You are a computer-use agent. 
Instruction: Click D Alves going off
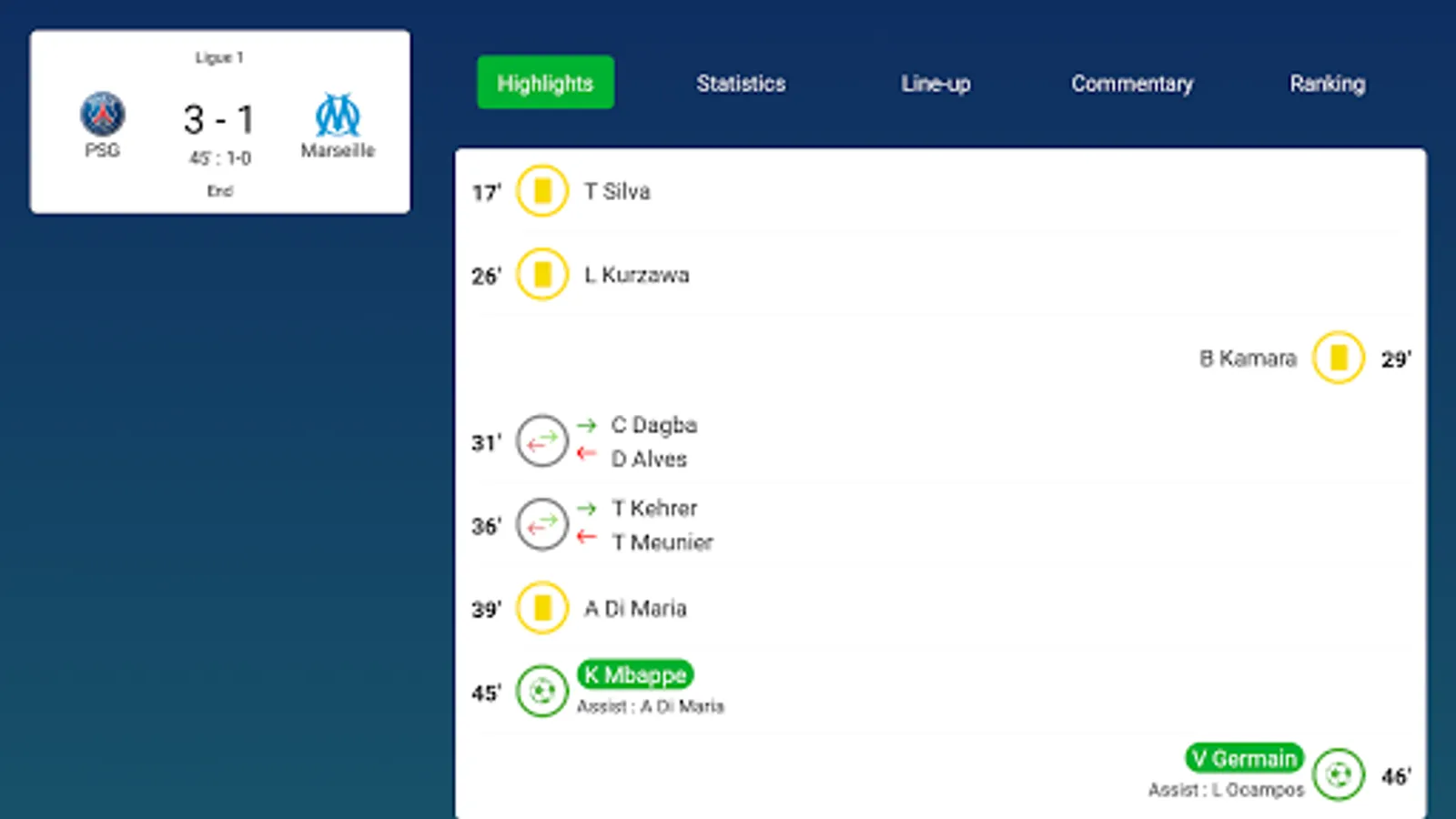(649, 459)
